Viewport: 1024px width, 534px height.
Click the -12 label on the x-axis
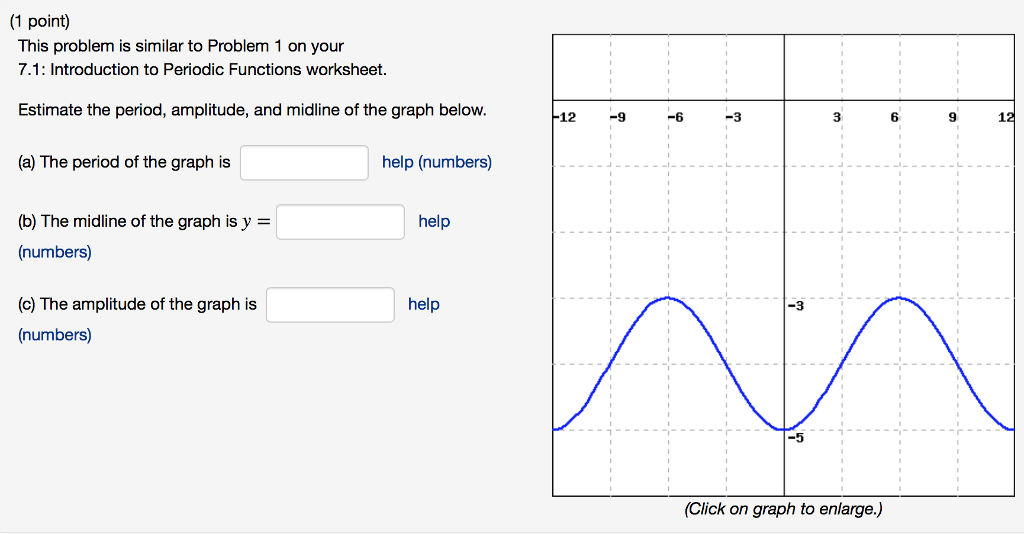coord(564,118)
